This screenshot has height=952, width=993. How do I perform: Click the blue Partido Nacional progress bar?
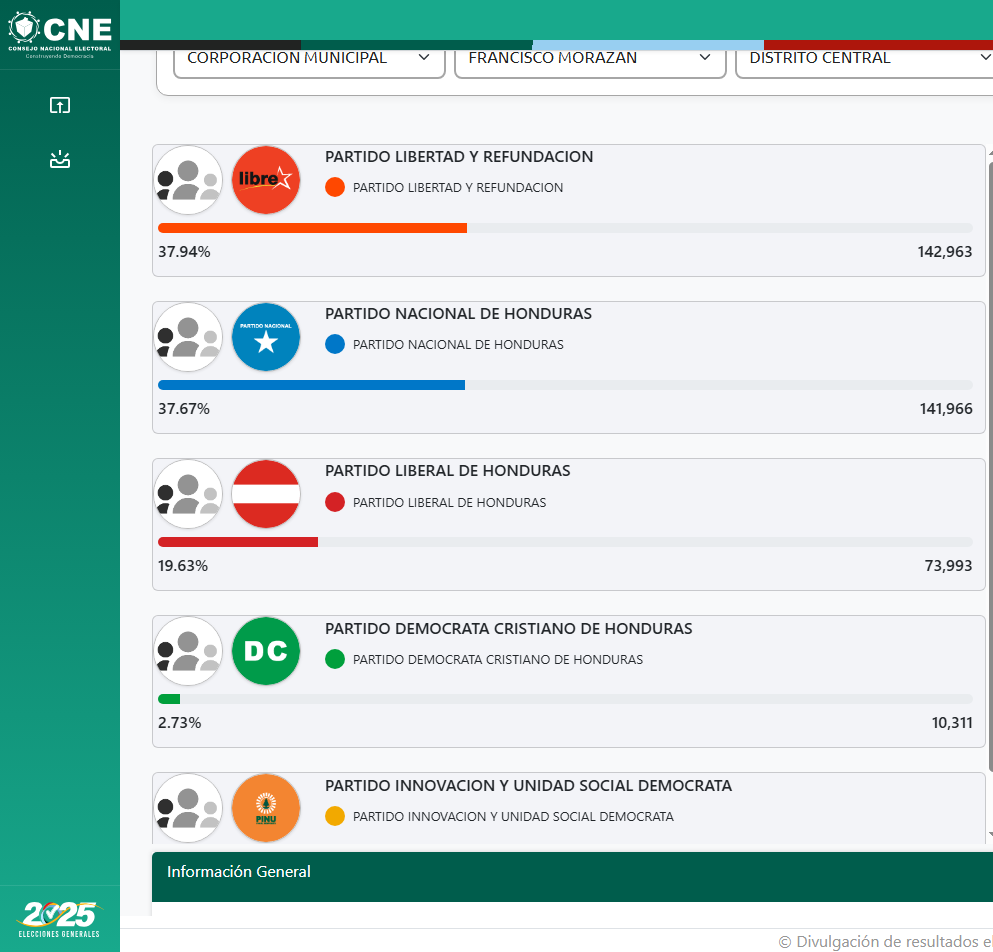[311, 385]
